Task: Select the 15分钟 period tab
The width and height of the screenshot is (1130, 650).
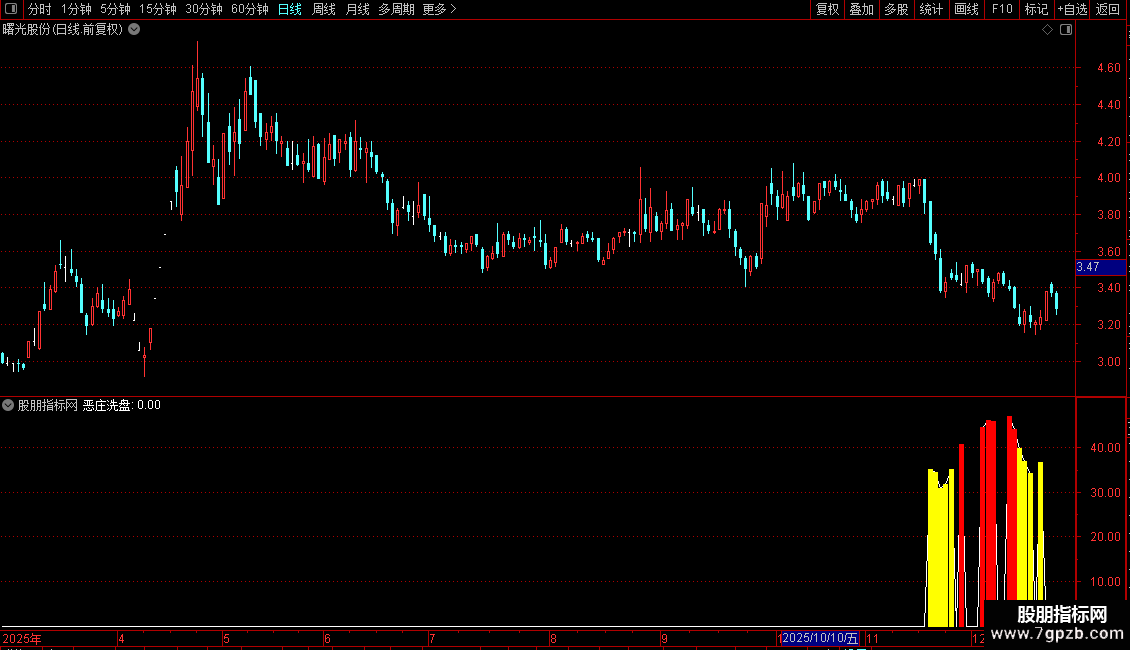Action: [157, 9]
